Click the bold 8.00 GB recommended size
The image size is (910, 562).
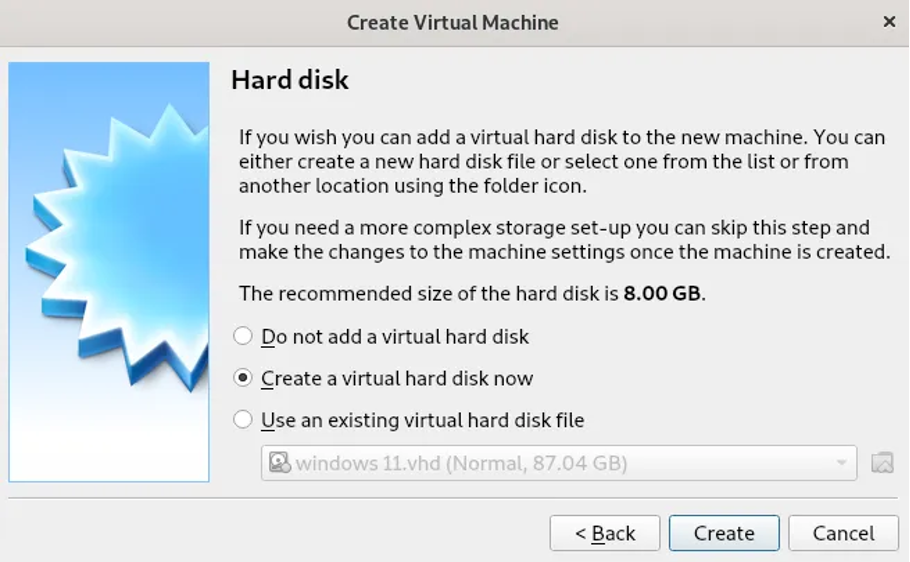(x=662, y=294)
